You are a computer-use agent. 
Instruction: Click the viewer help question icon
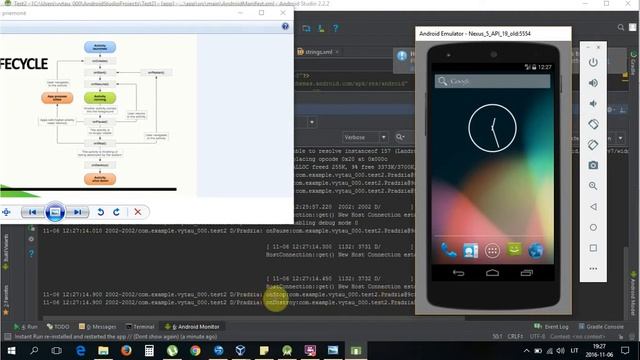[x=285, y=27]
